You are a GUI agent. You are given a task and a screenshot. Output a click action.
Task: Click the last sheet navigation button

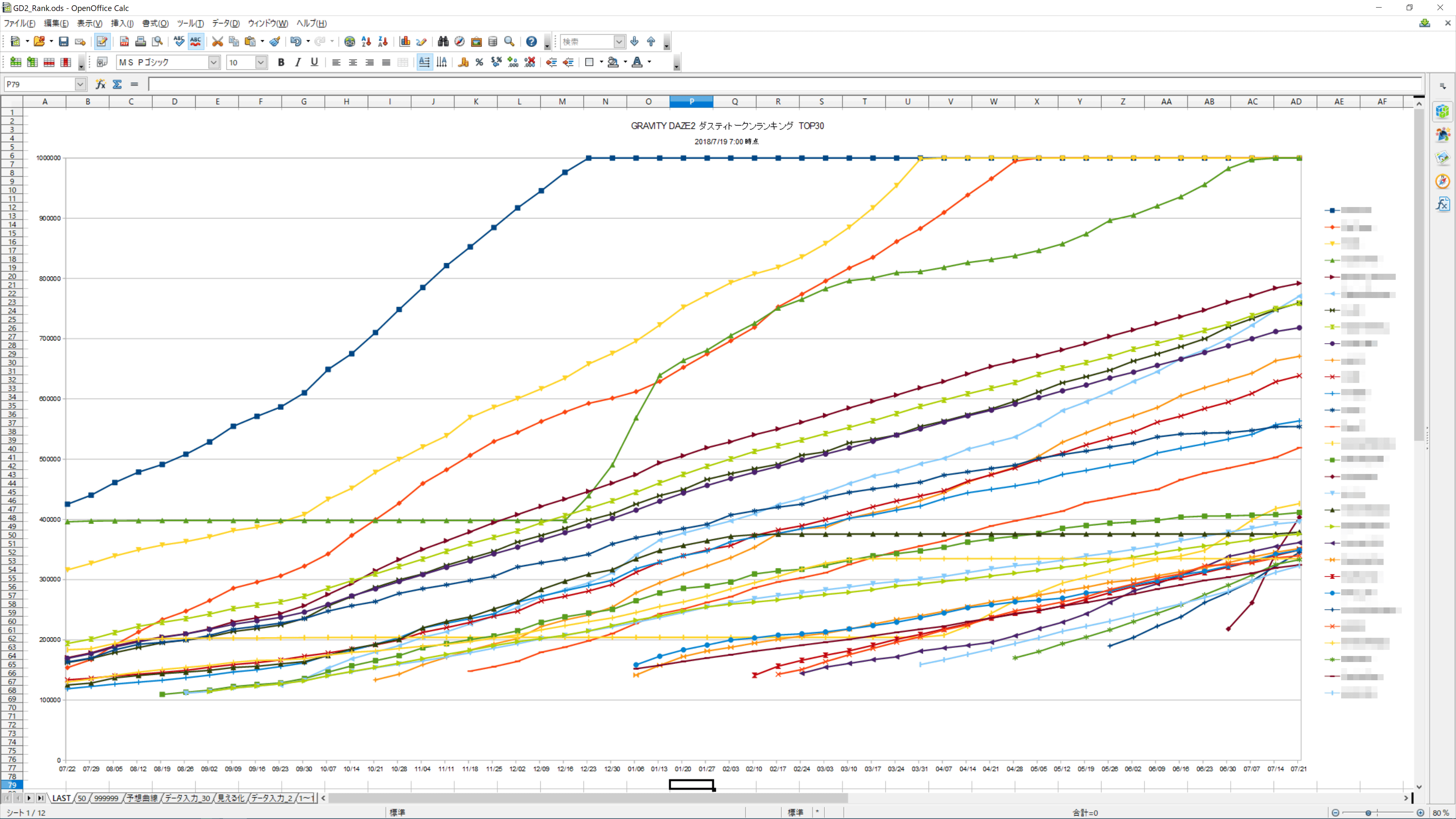point(40,797)
